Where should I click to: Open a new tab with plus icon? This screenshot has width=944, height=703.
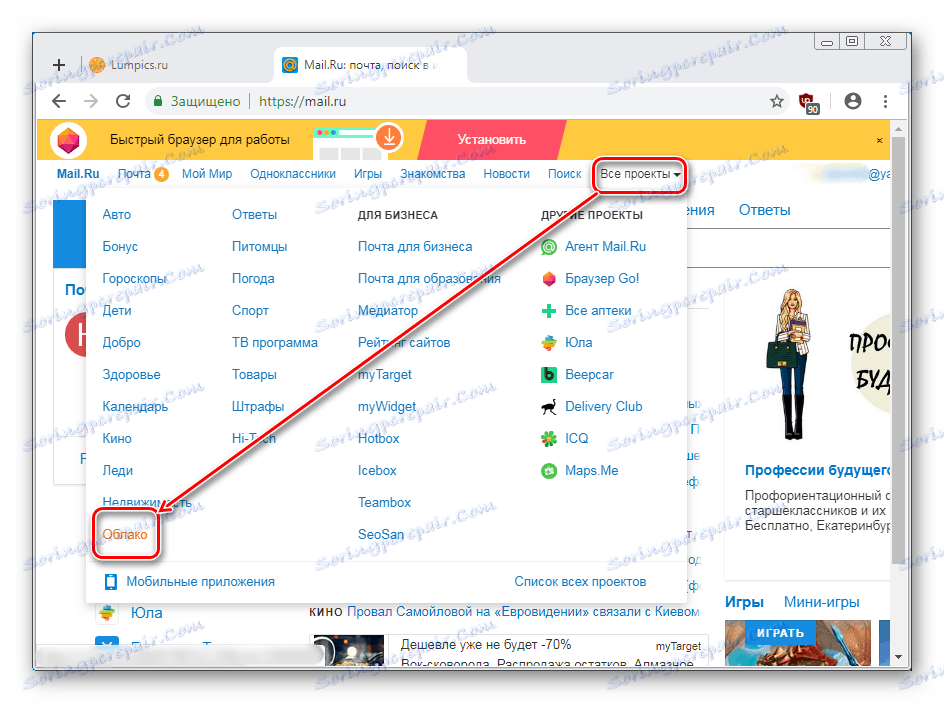59,65
